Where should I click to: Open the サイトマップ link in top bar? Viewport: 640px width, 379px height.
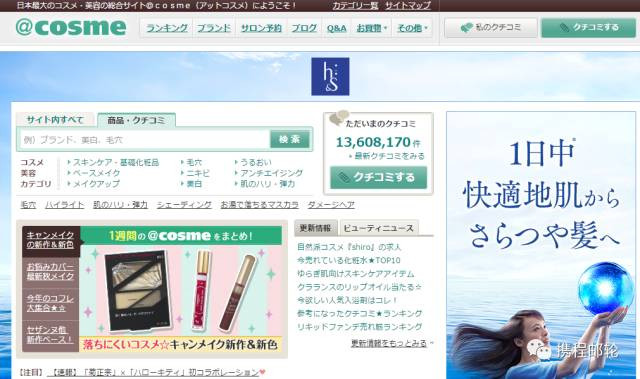(408, 6)
